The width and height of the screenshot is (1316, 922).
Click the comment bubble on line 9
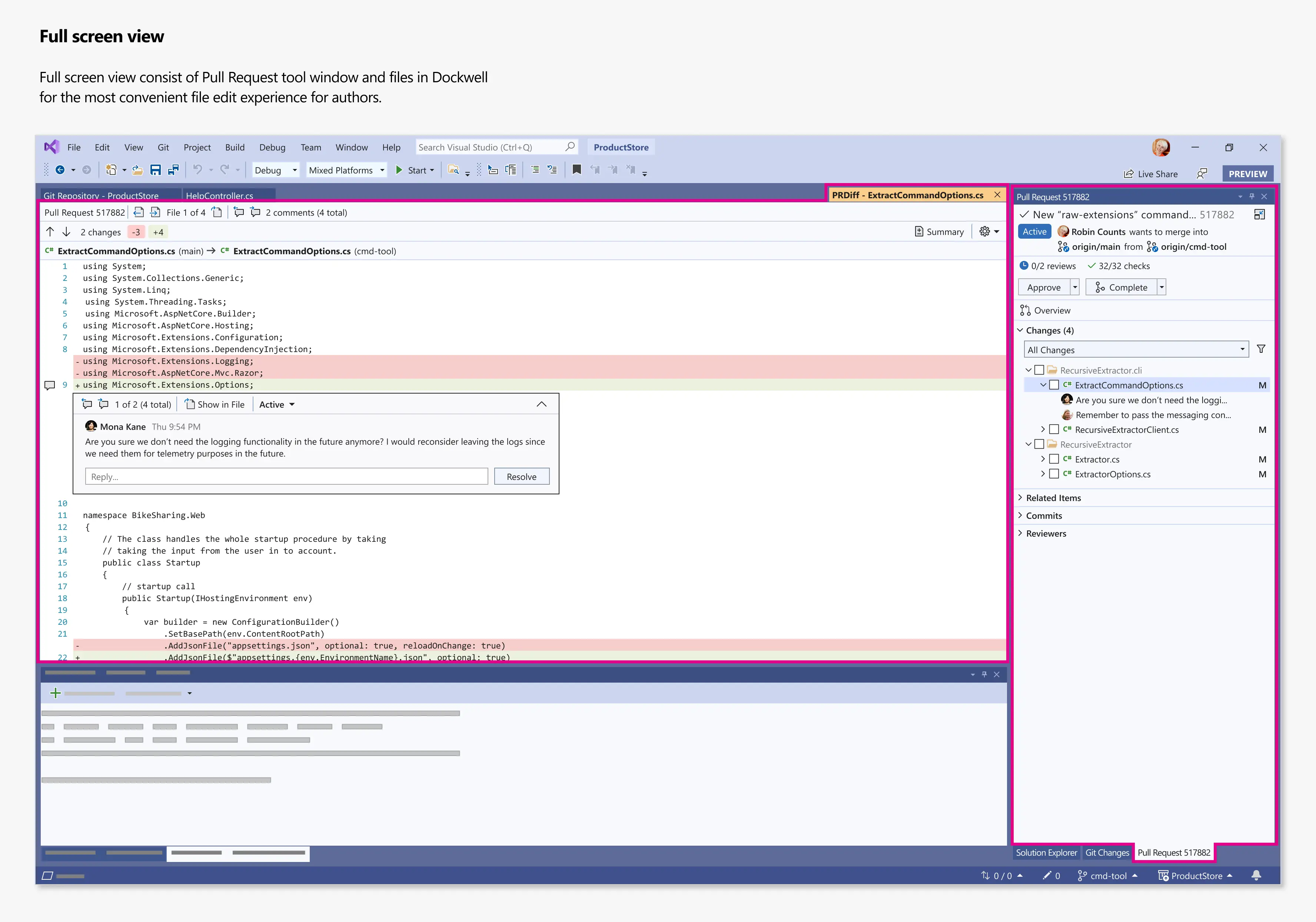click(50, 385)
